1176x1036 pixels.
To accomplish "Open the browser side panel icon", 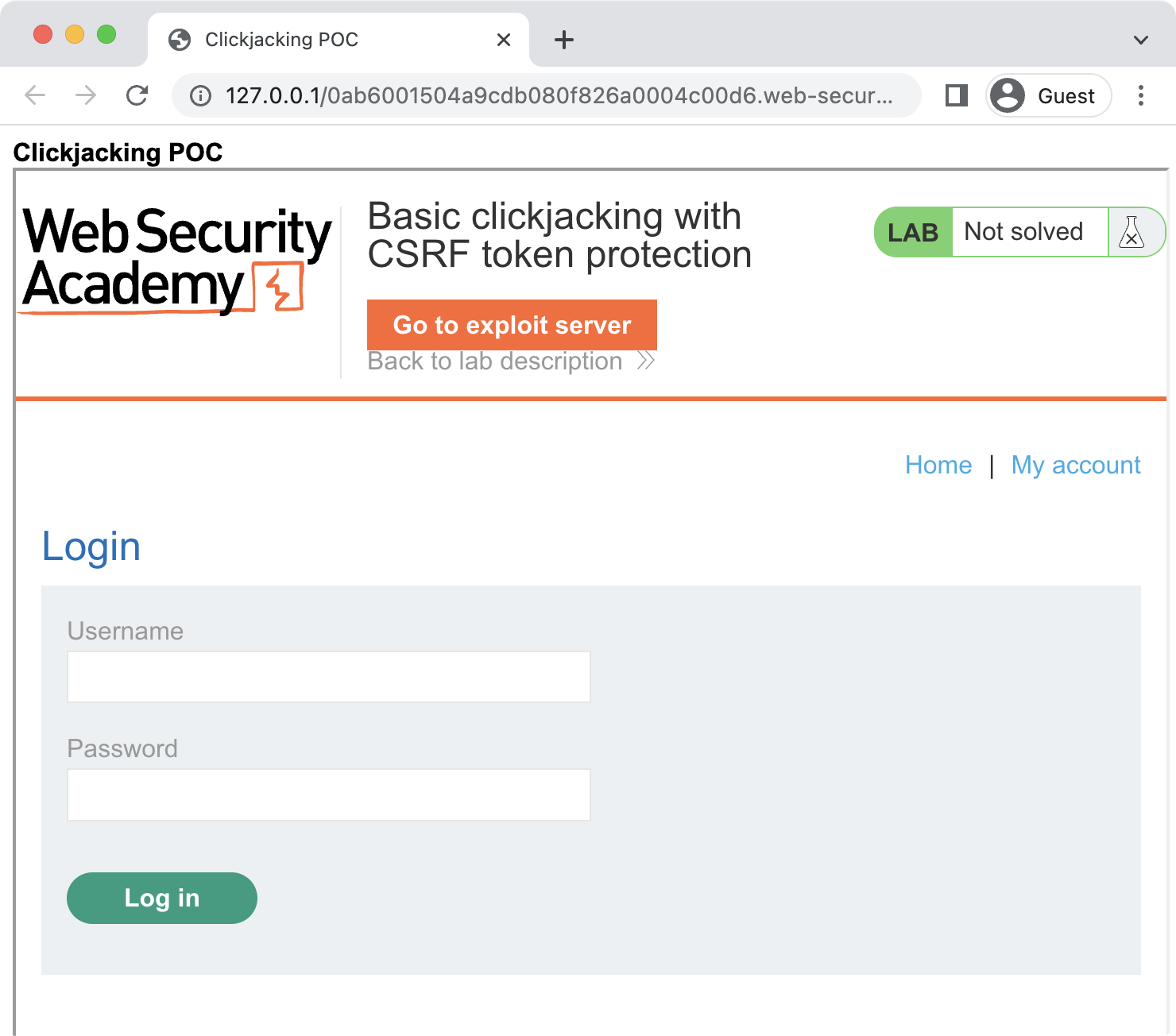I will 956,95.
